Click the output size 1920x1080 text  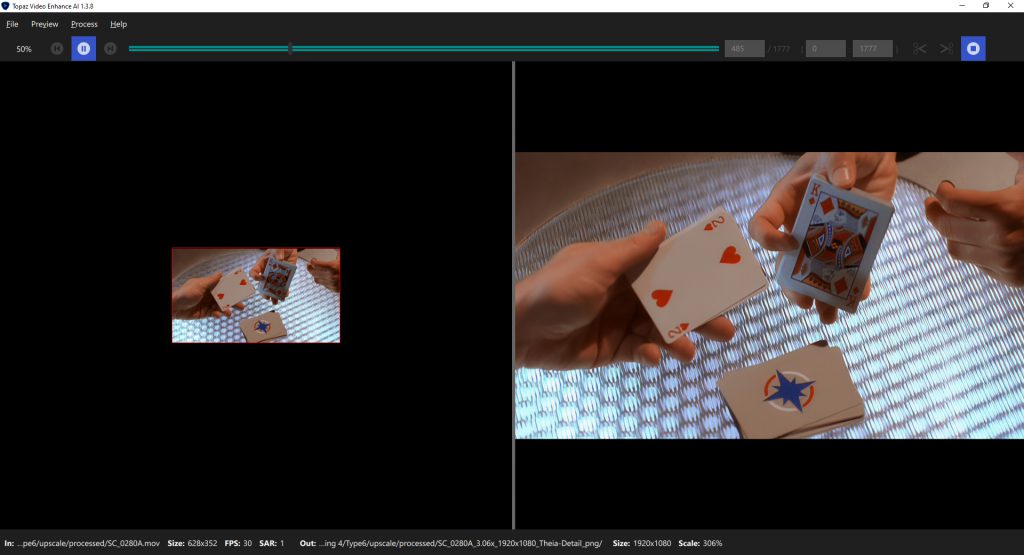(x=641, y=543)
